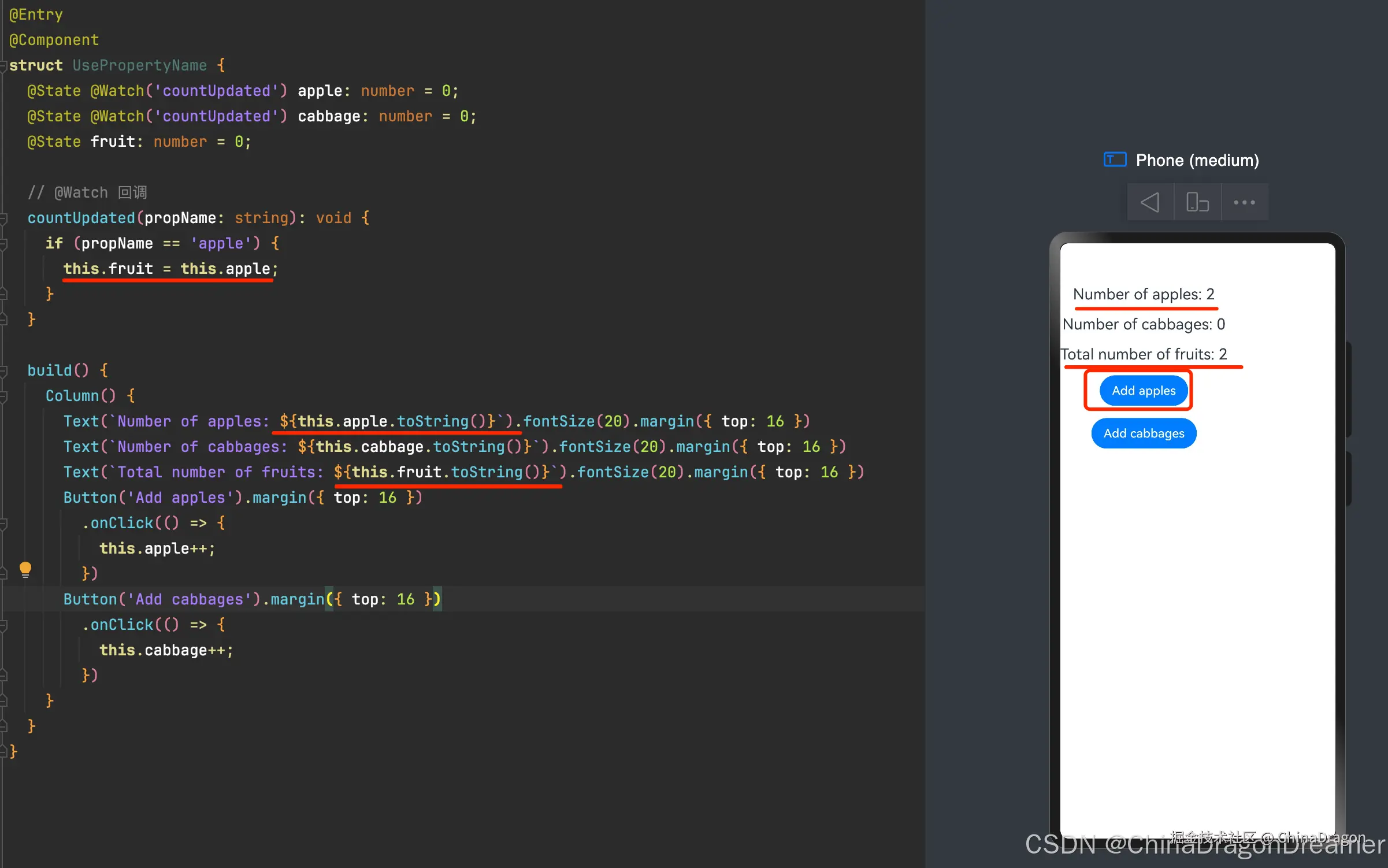Click the back arrow in previewer toolbar
This screenshot has height=868, width=1388.
point(1150,202)
